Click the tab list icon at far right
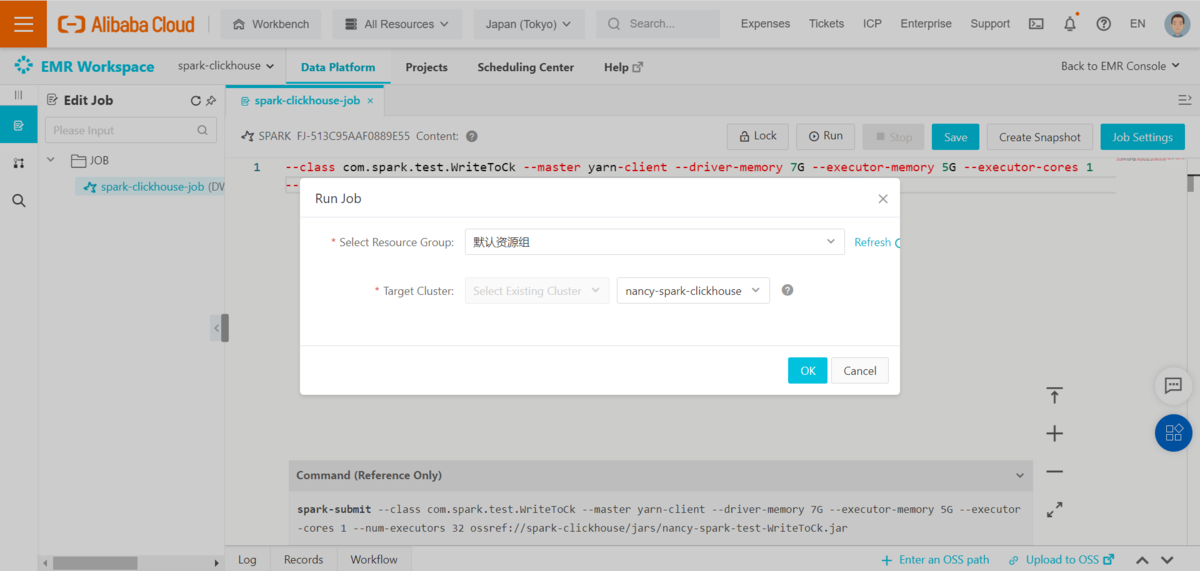The image size is (1200, 571). click(1185, 100)
